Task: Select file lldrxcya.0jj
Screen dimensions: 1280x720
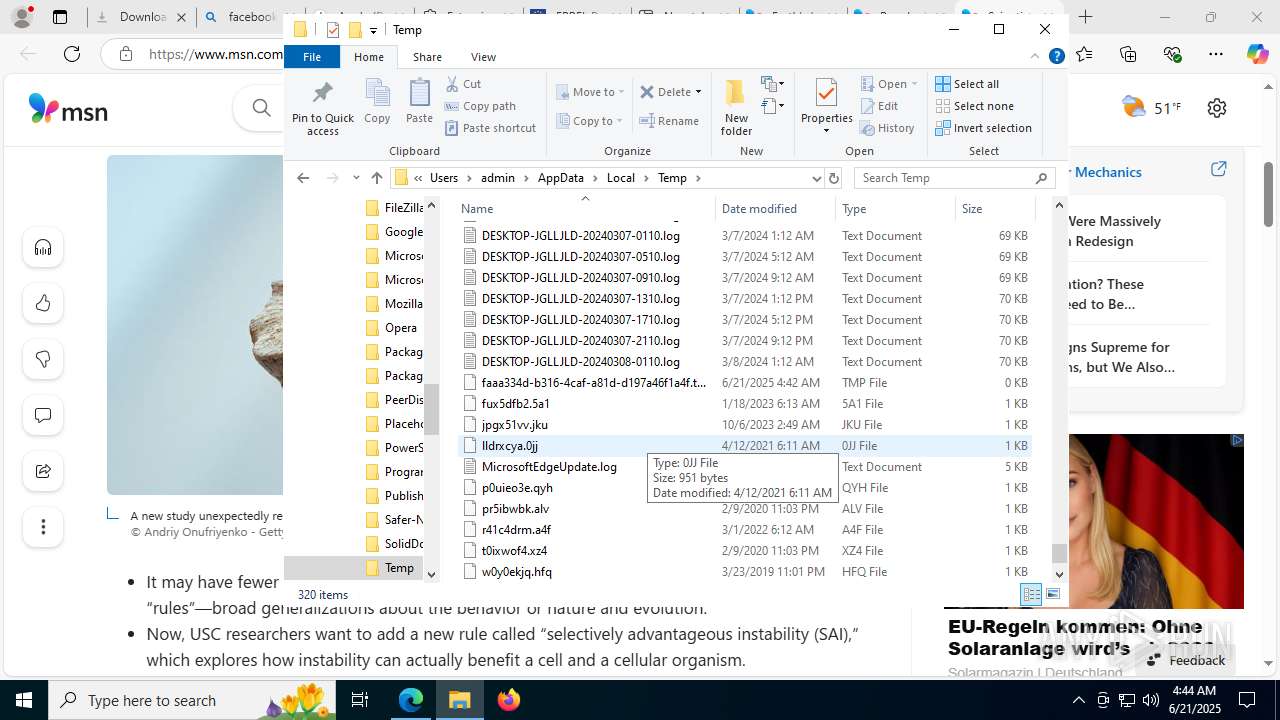Action: coord(744,446)
